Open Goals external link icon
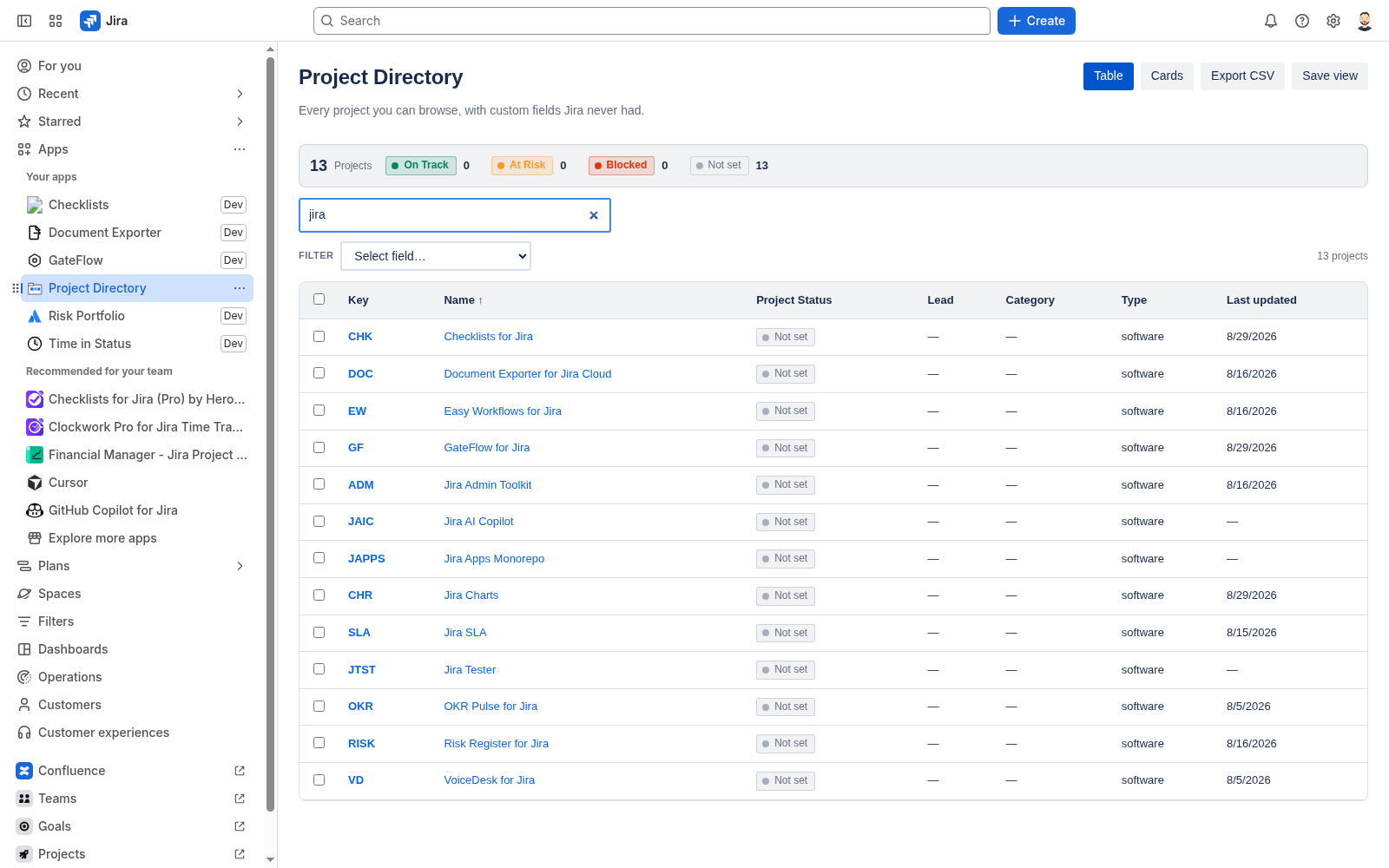Viewport: 1389px width, 868px height. click(x=240, y=826)
